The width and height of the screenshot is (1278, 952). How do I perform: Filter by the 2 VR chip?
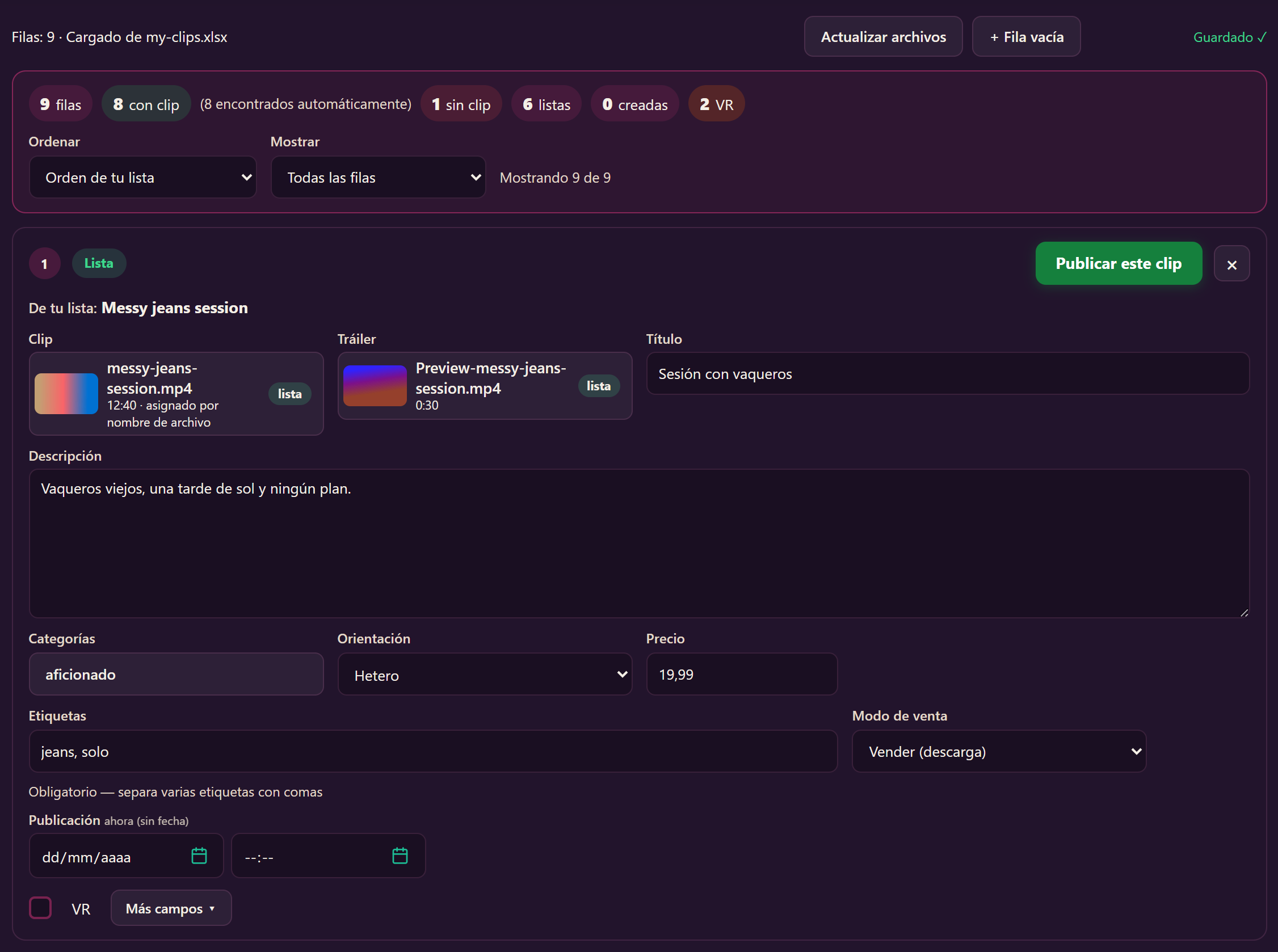pos(716,104)
